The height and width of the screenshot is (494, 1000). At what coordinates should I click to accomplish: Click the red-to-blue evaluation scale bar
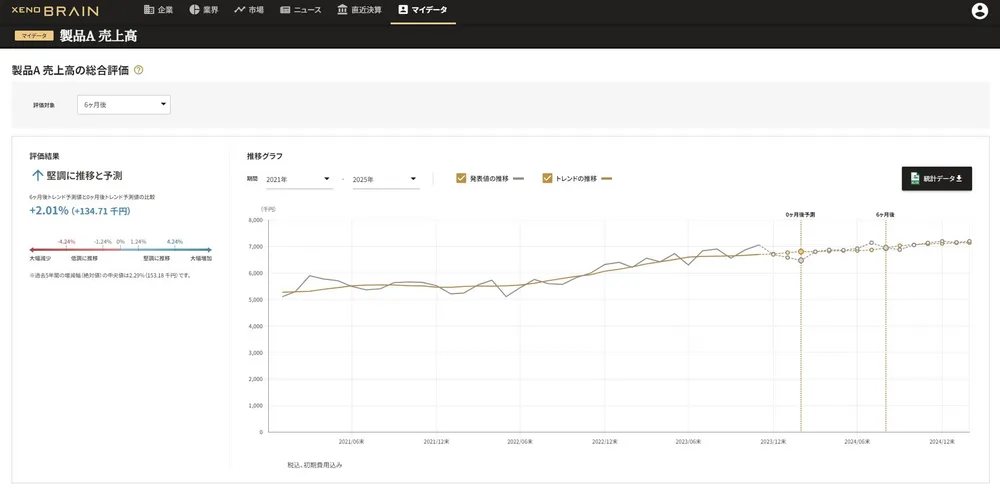click(x=120, y=249)
